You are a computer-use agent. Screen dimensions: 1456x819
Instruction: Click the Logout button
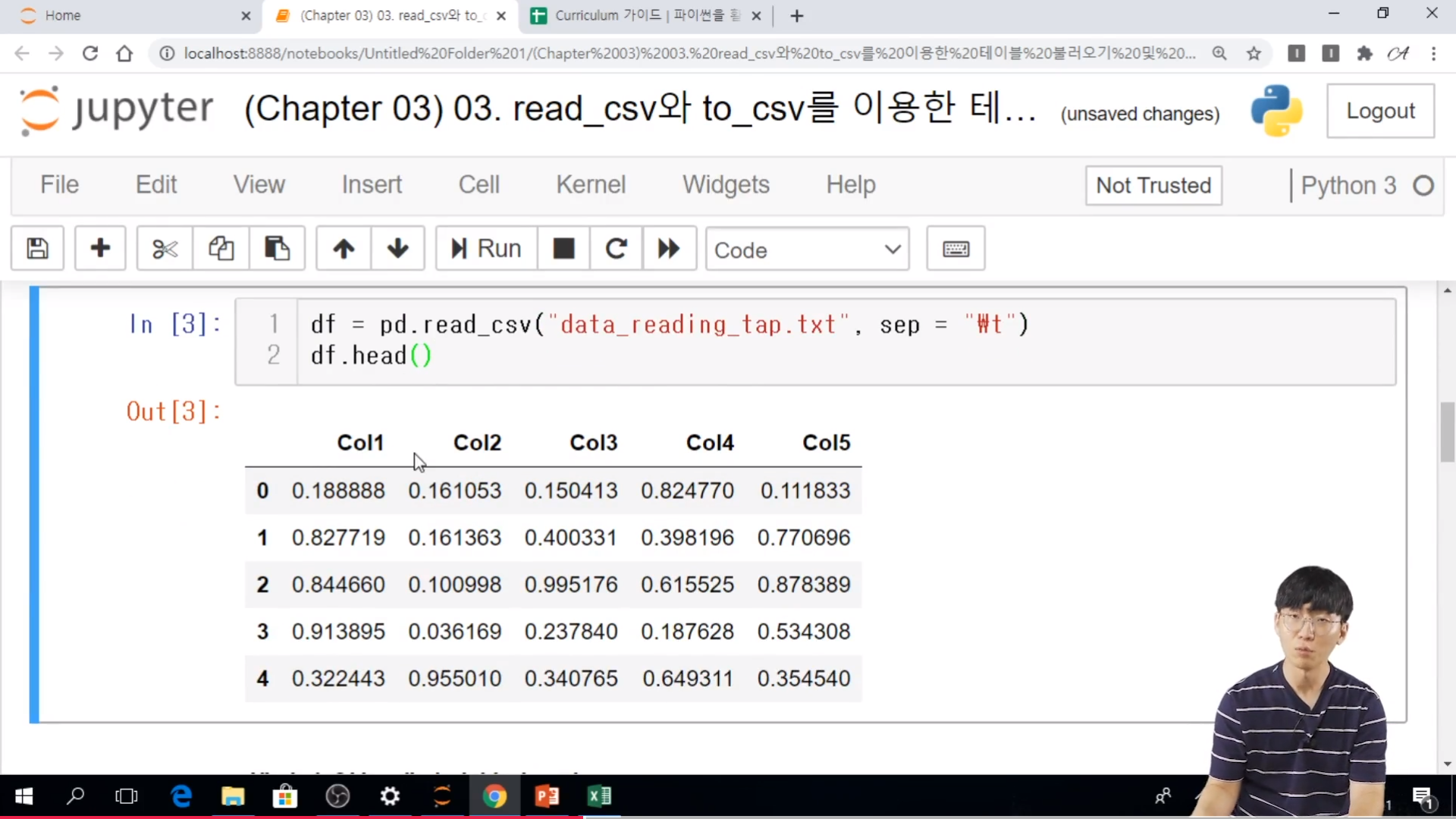click(x=1380, y=111)
